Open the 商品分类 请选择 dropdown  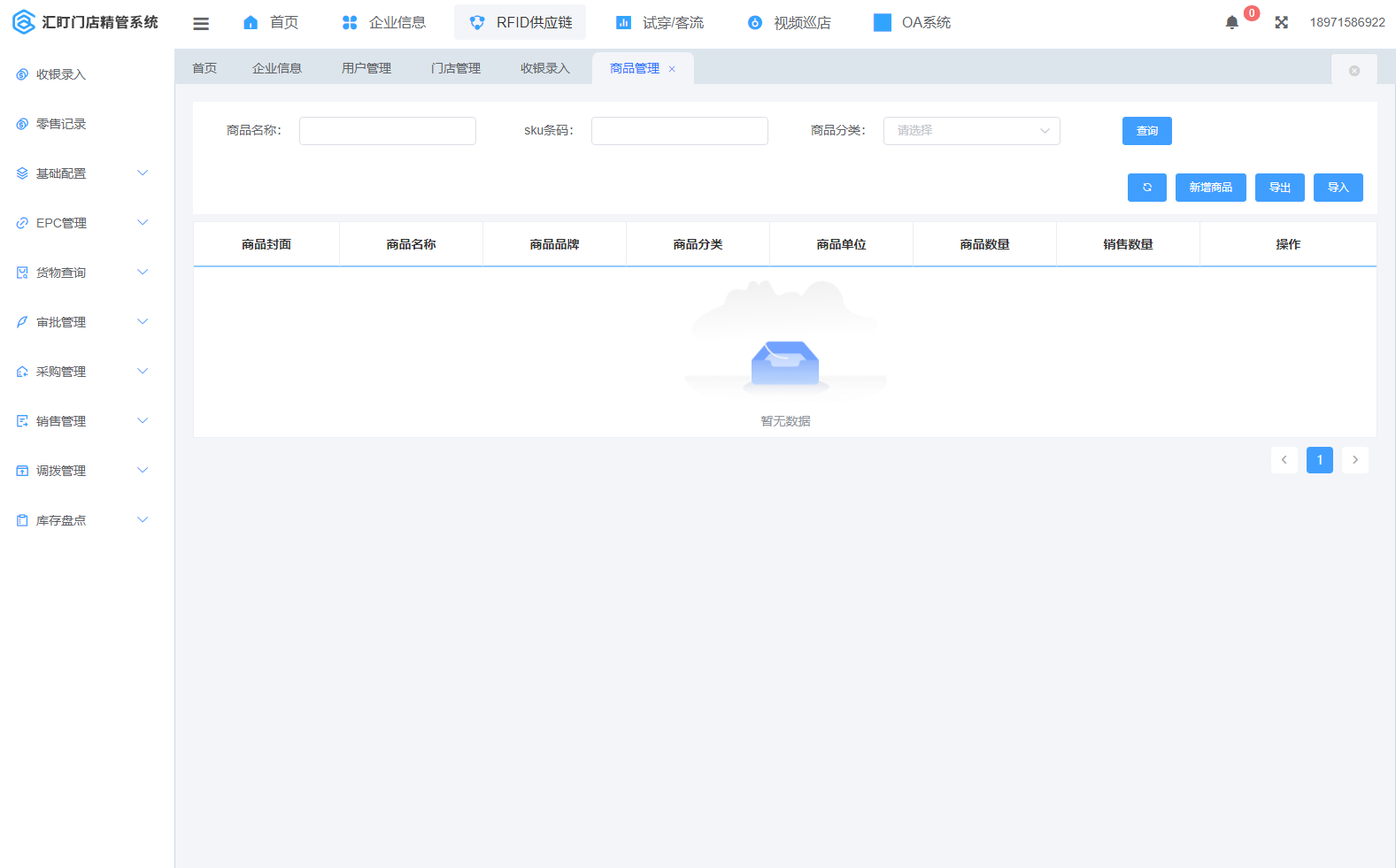click(x=972, y=131)
